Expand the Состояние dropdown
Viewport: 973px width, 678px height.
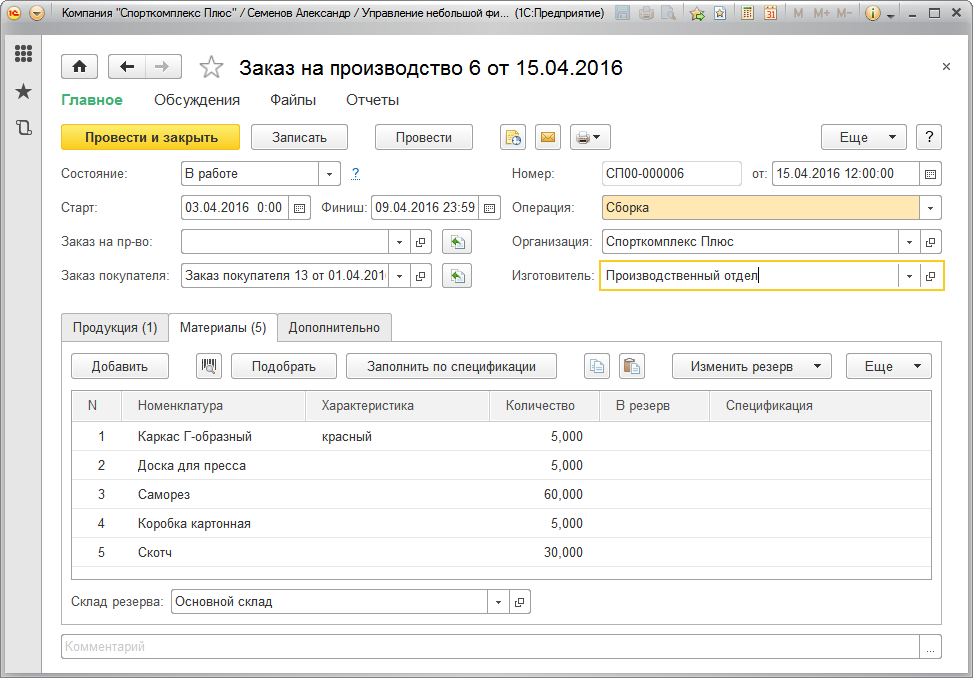tap(330, 174)
